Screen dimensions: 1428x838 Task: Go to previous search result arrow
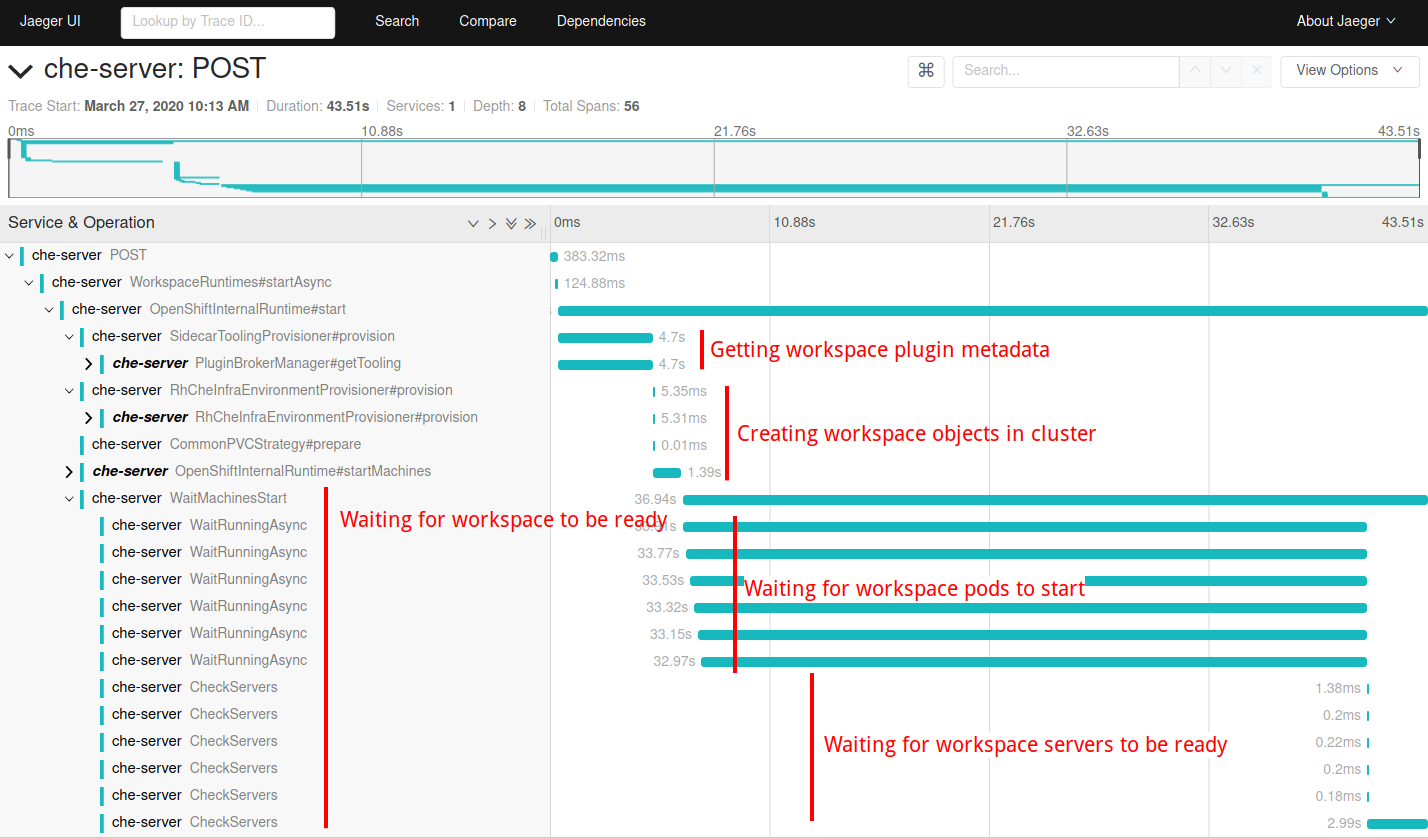[x=1195, y=71]
